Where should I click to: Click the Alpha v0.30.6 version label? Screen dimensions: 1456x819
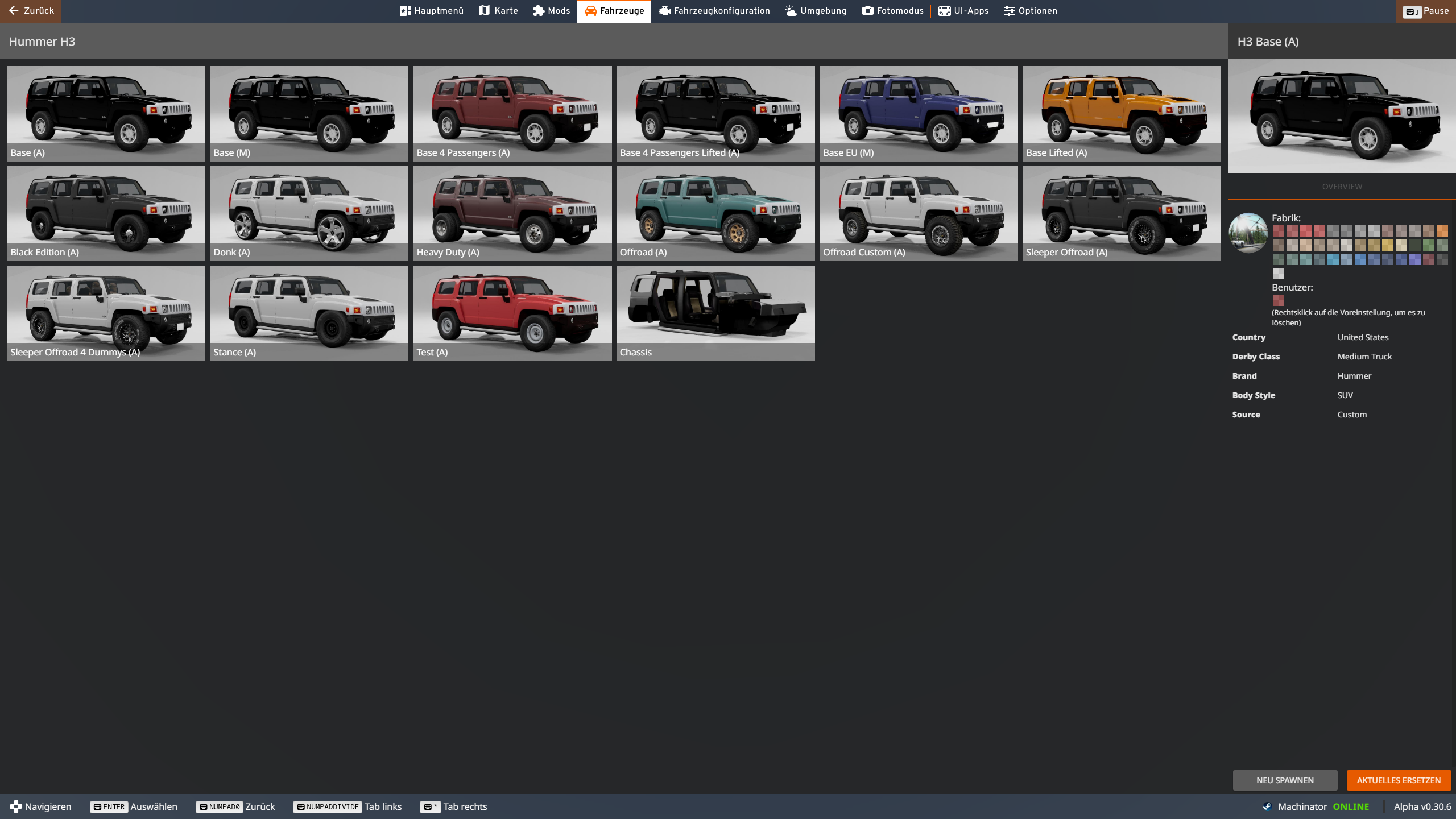coord(1422,806)
